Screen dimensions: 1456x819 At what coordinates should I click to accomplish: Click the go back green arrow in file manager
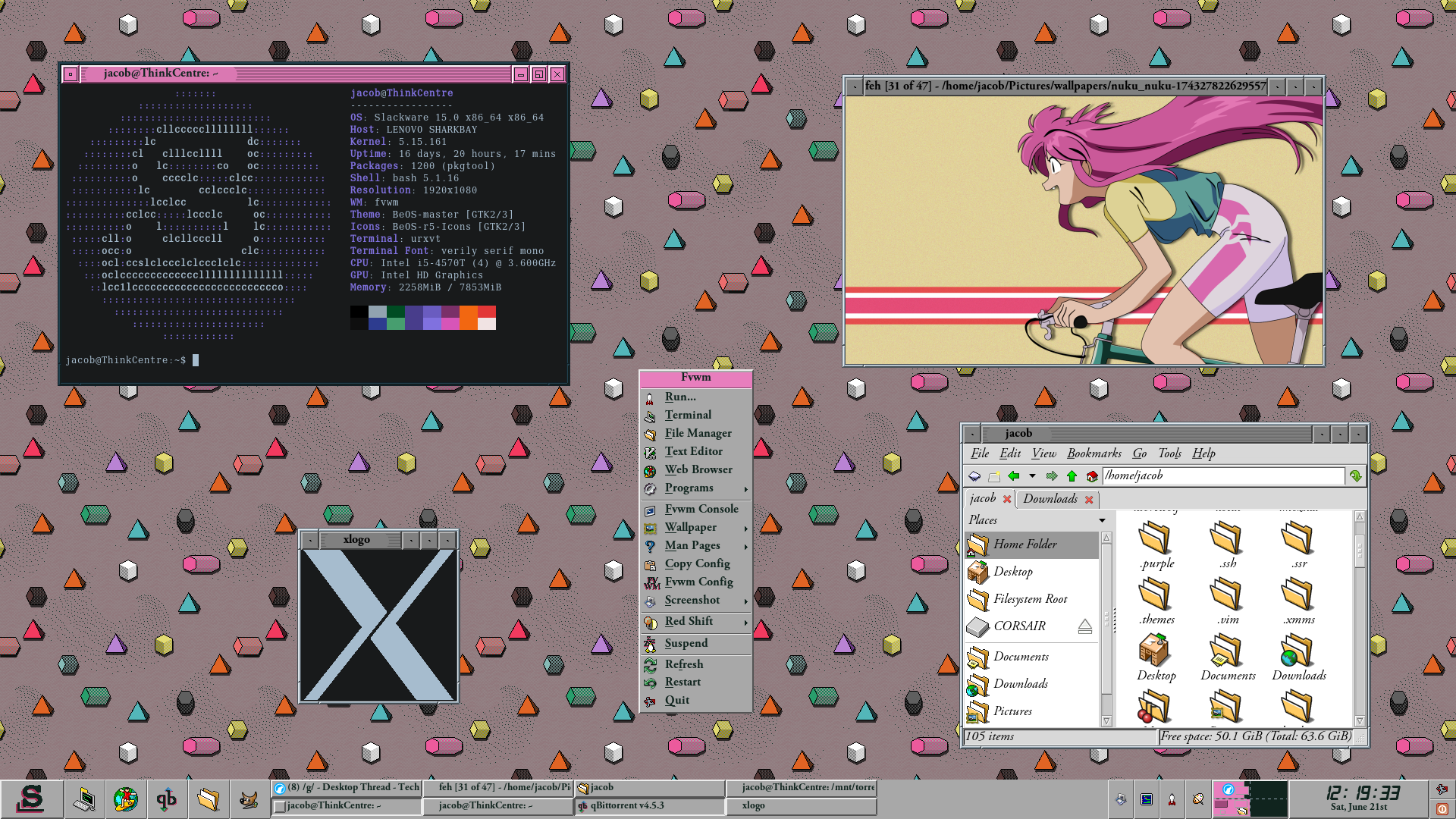click(x=1013, y=476)
